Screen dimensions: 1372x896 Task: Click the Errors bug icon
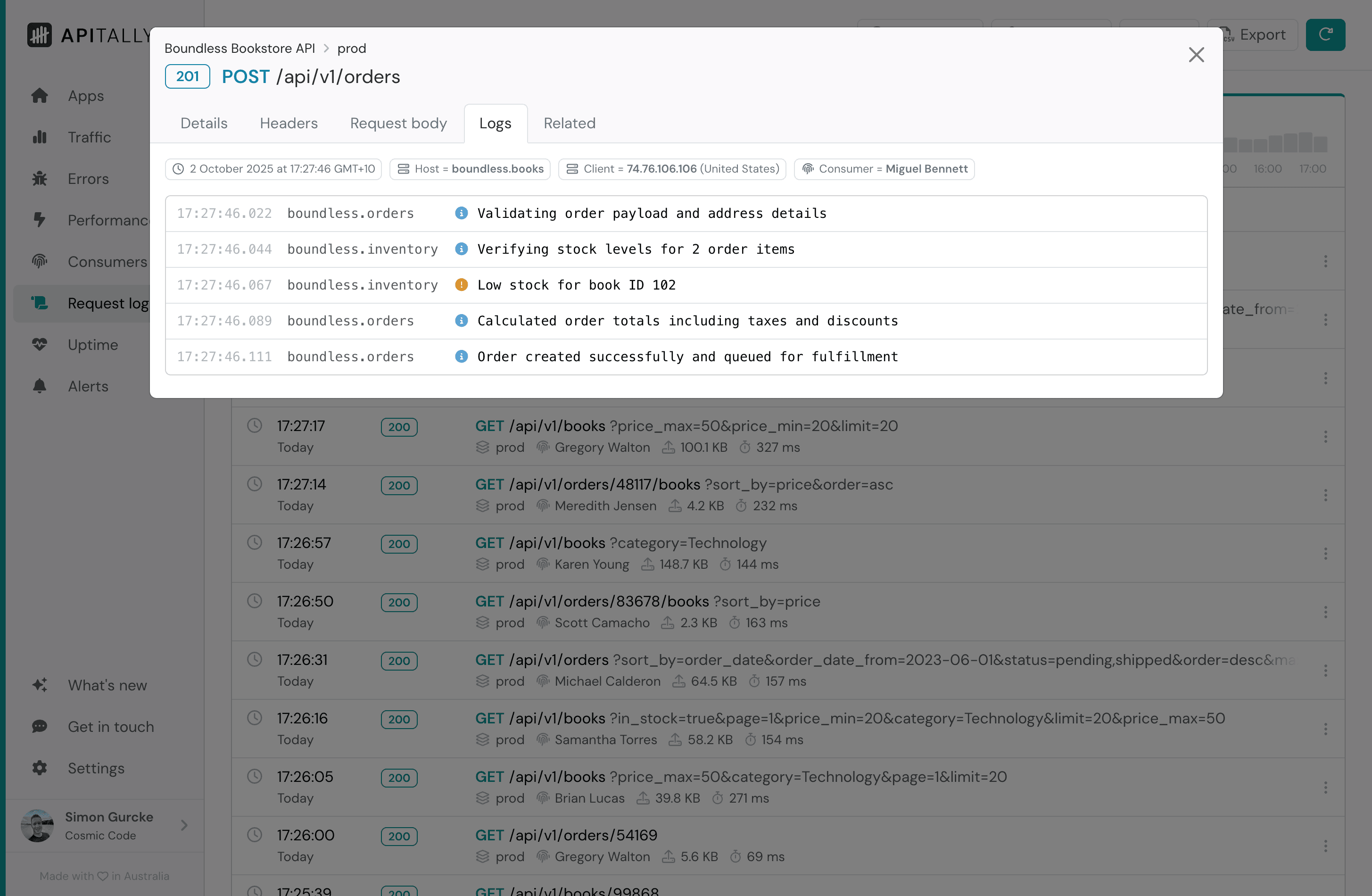click(x=39, y=179)
